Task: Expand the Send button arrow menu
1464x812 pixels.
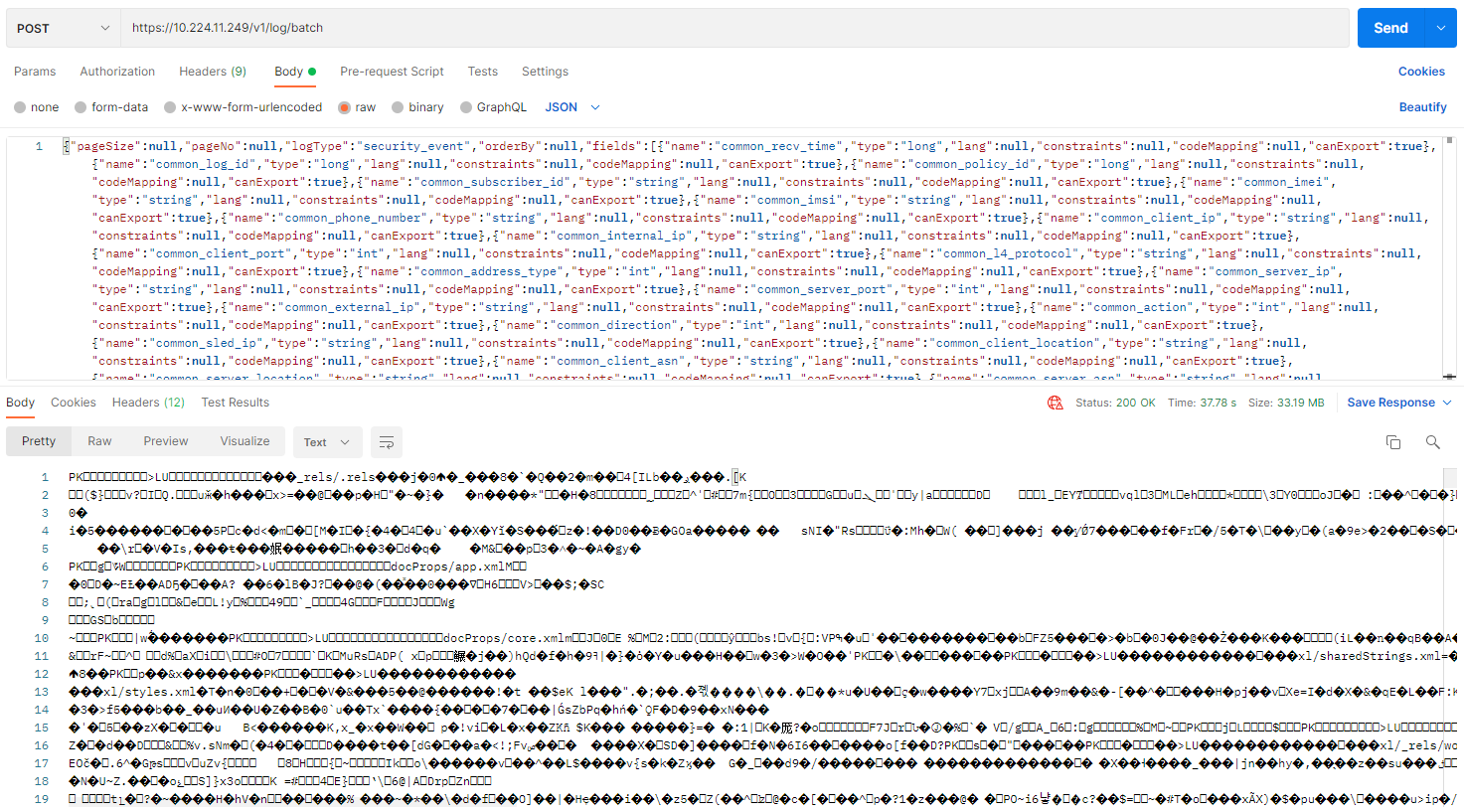Action: click(x=1441, y=29)
